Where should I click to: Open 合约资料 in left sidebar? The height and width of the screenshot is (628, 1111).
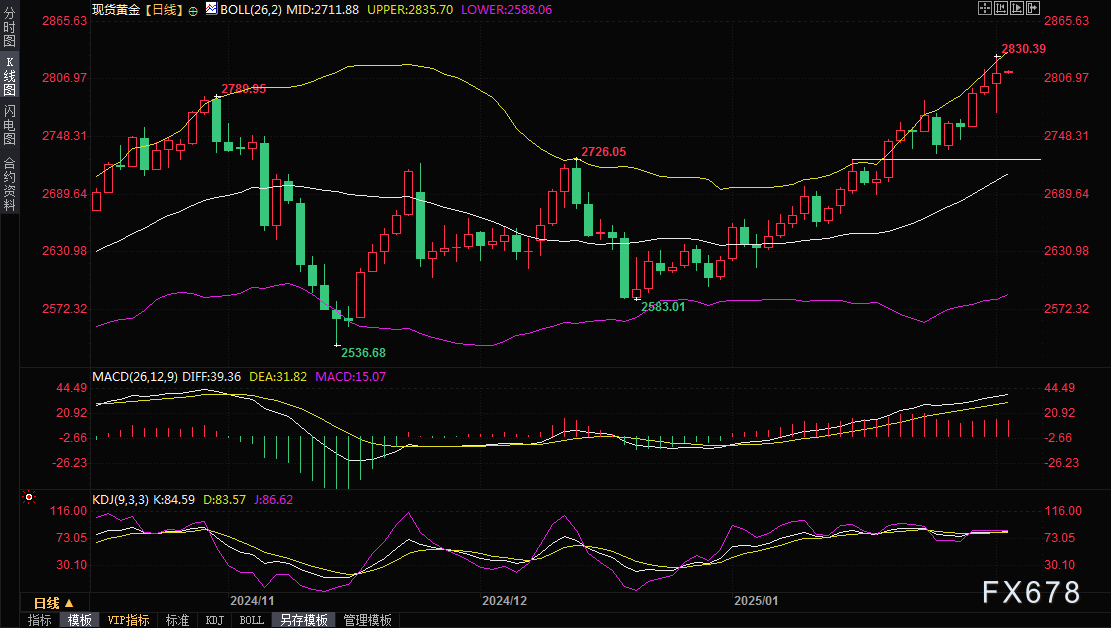(x=9, y=183)
